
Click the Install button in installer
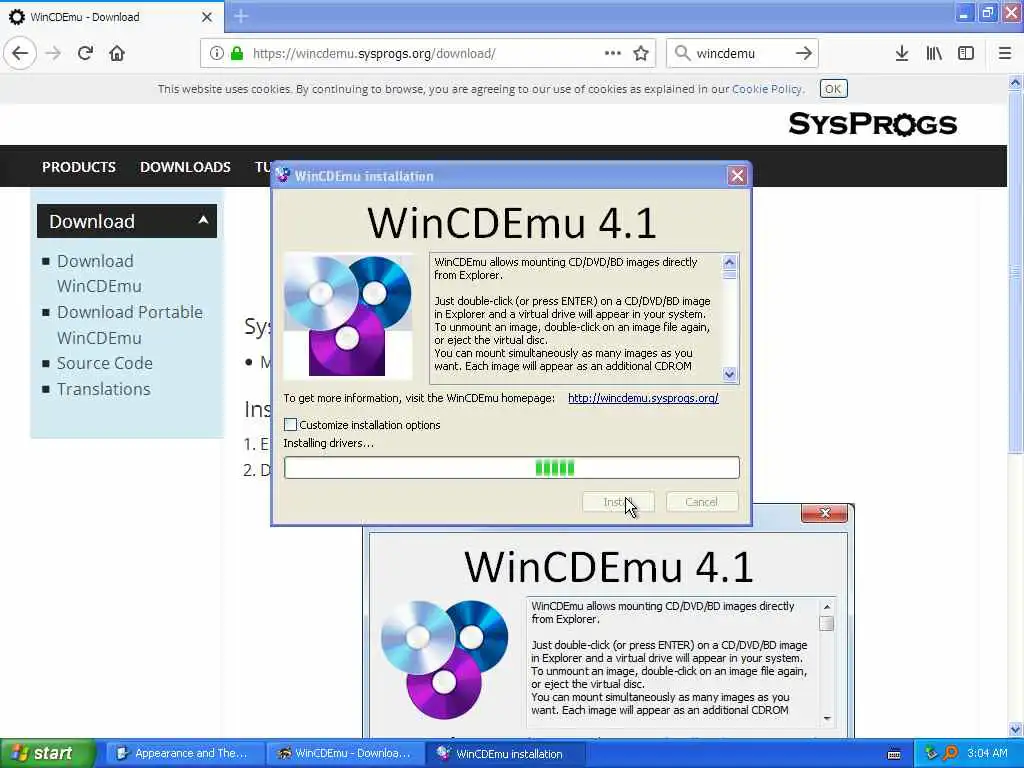pos(618,502)
